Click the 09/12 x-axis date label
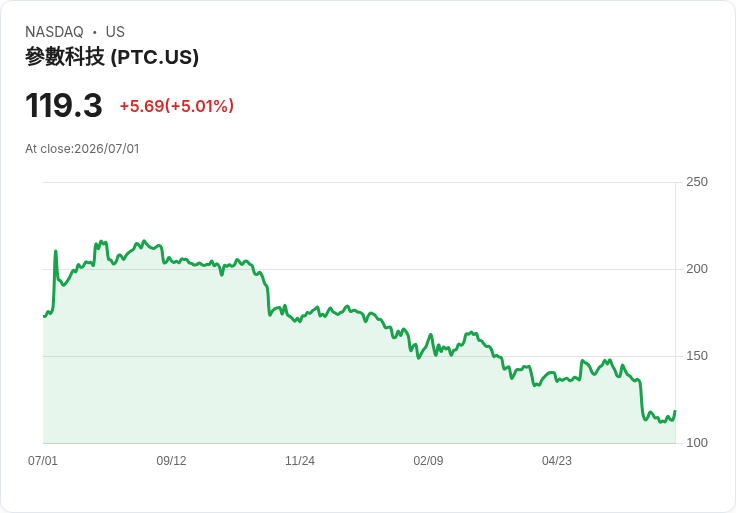 click(x=171, y=460)
